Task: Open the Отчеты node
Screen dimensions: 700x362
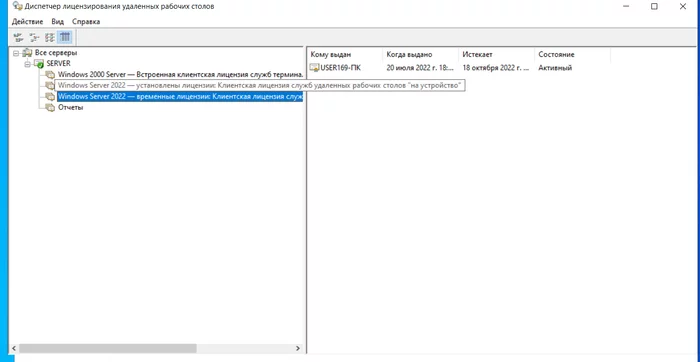Action: point(71,108)
